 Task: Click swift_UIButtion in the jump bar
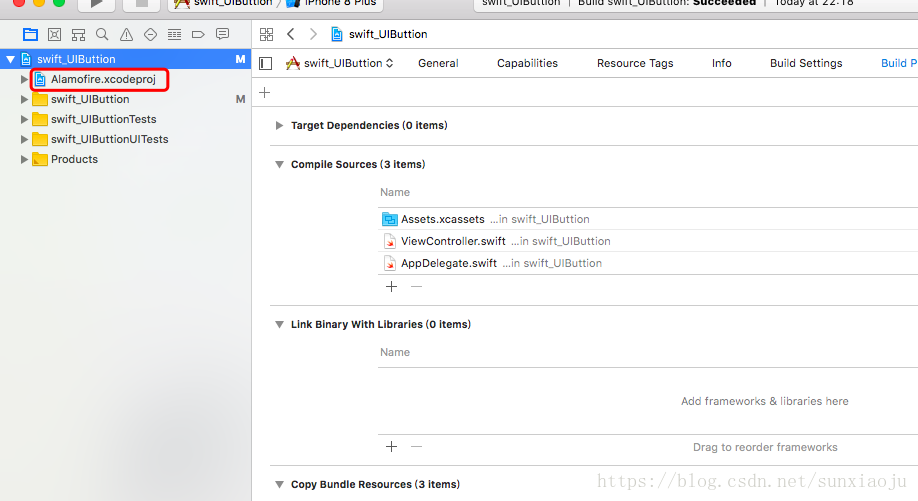coord(388,35)
